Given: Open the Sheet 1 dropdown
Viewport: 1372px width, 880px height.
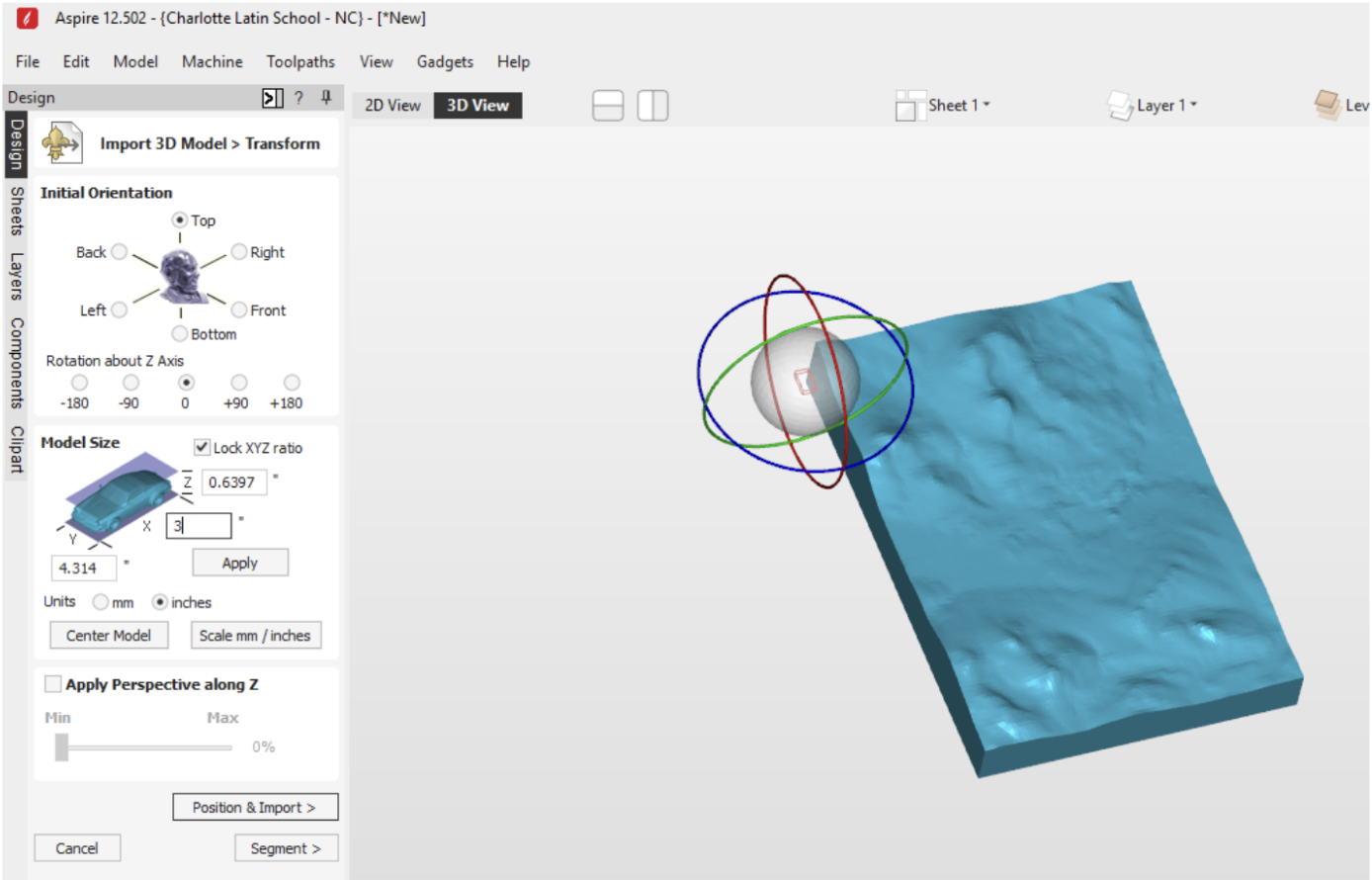Looking at the screenshot, I should [959, 105].
